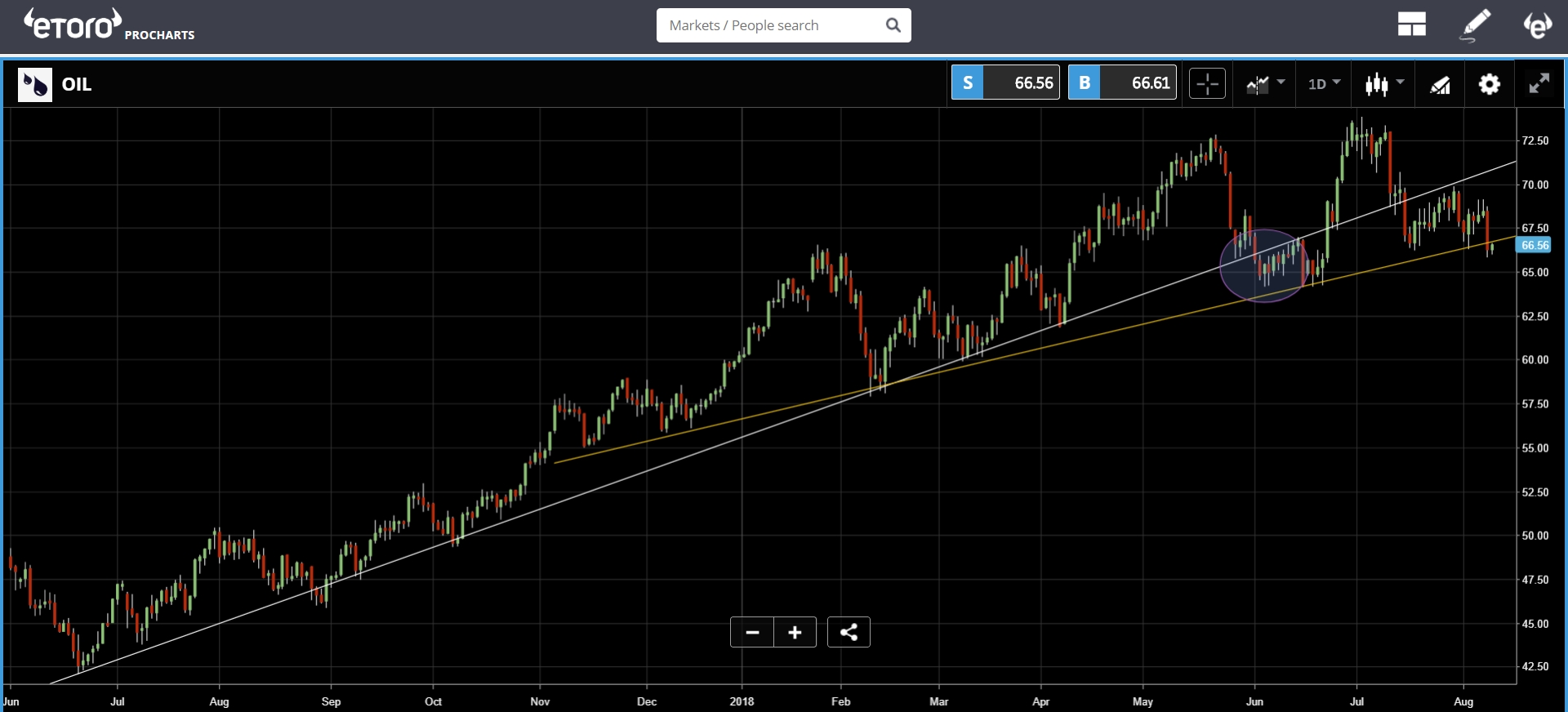The height and width of the screenshot is (712, 1568).
Task: Open the 1D timeframe dropdown
Action: [x=1324, y=83]
